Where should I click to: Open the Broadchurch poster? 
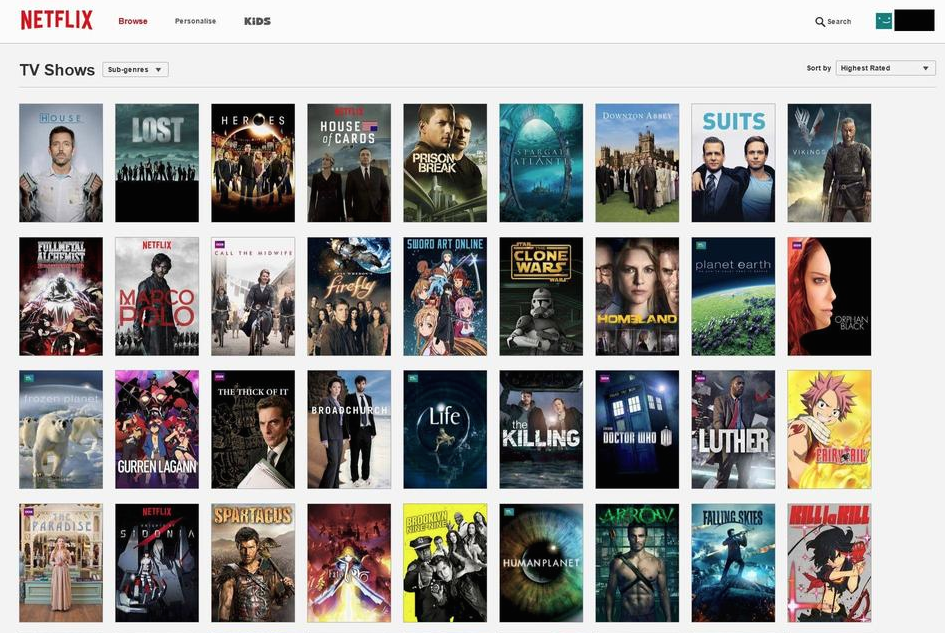click(349, 429)
